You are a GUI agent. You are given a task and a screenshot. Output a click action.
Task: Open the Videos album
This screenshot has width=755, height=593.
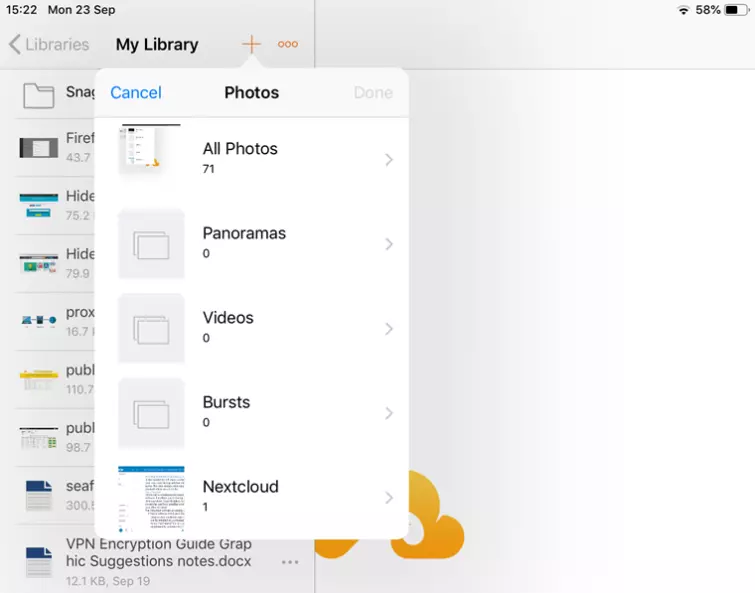(228, 326)
